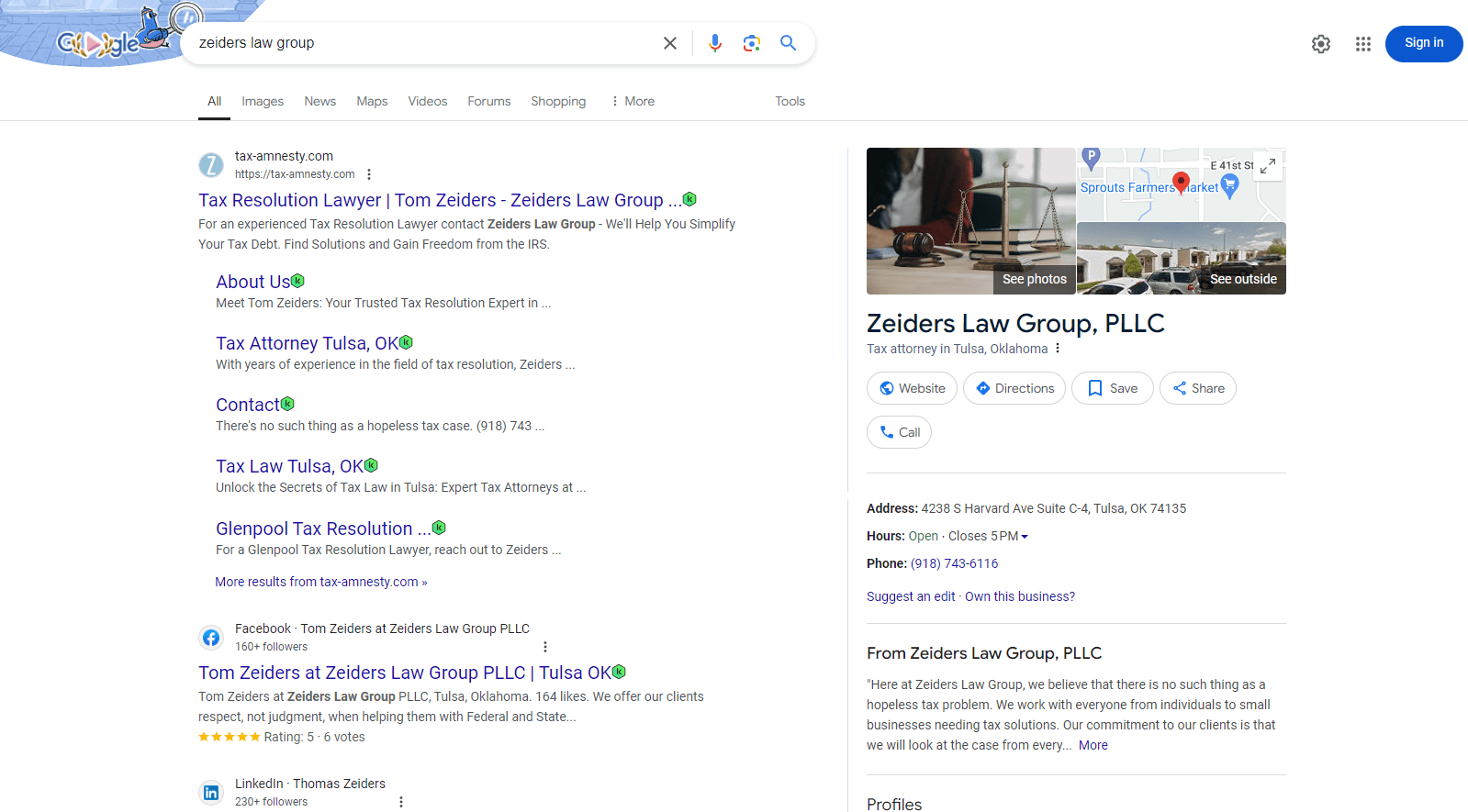The image size is (1468, 812).
Task: Open Tax Resolution Lawyer Tom Zeiders result
Action: pos(440,200)
